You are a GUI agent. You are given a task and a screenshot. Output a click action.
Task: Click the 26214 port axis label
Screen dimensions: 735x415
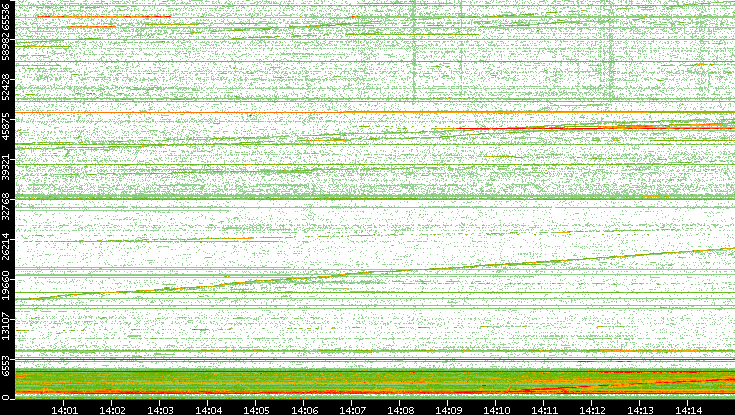pos(5,246)
